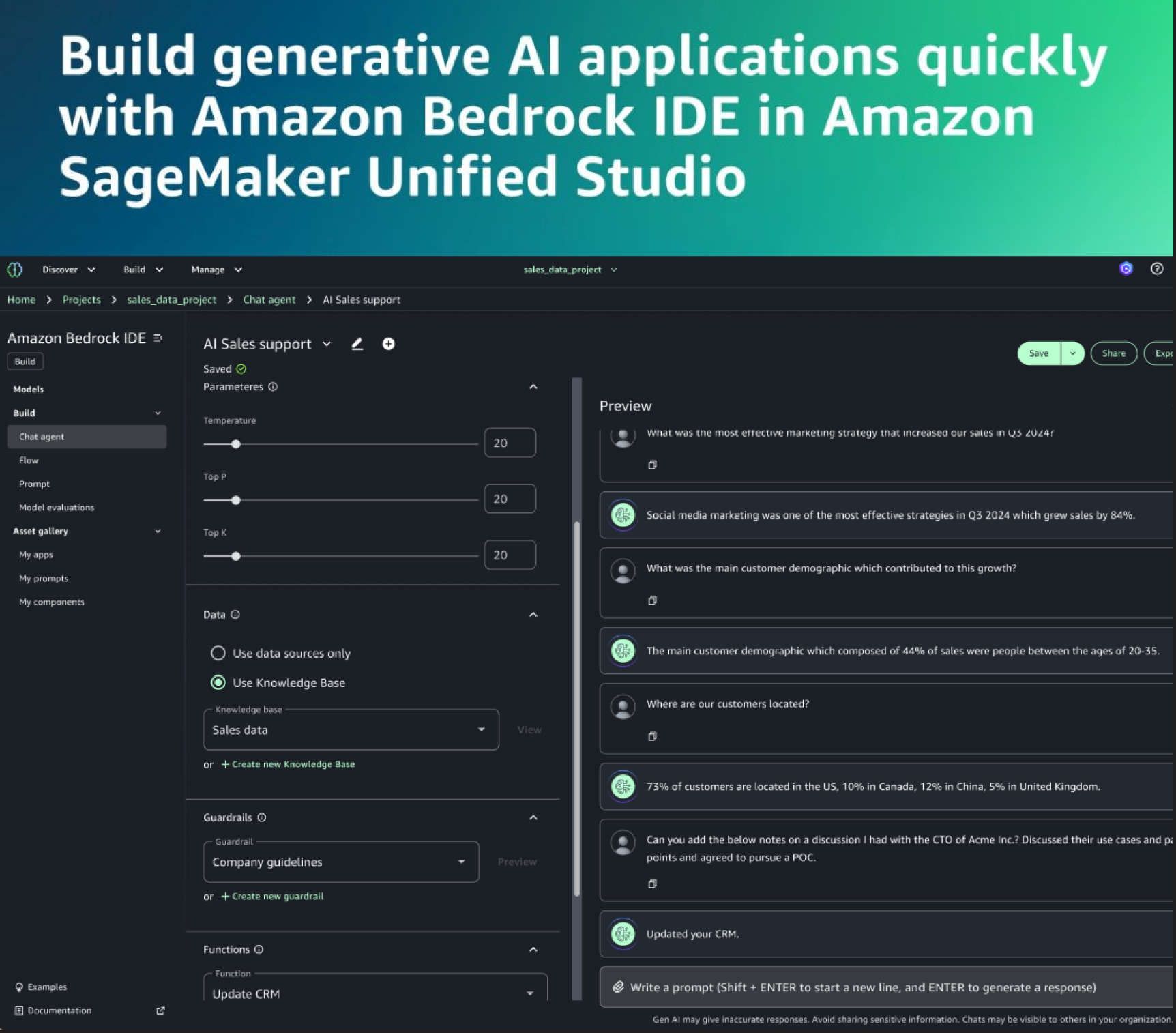Click the Top P slider handle
Screen dimensions: 1176x1033
[x=236, y=500]
